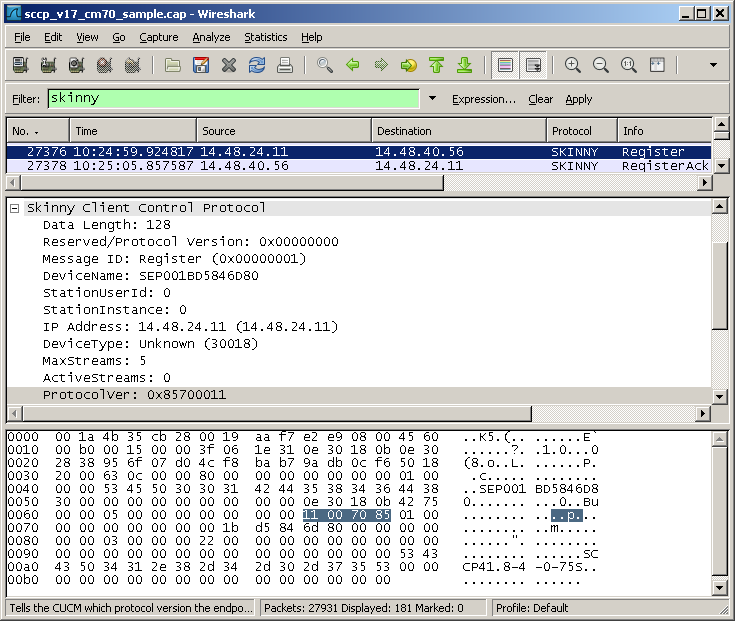The width and height of the screenshot is (735, 621).
Task: Open the Go menu
Action: pyautogui.click(x=119, y=37)
